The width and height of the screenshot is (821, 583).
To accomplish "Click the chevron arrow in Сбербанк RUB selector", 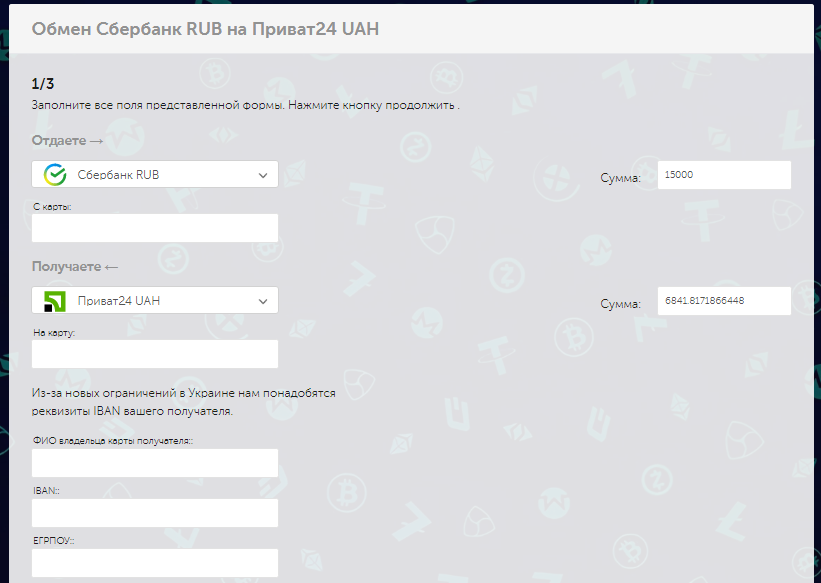I will [x=263, y=175].
